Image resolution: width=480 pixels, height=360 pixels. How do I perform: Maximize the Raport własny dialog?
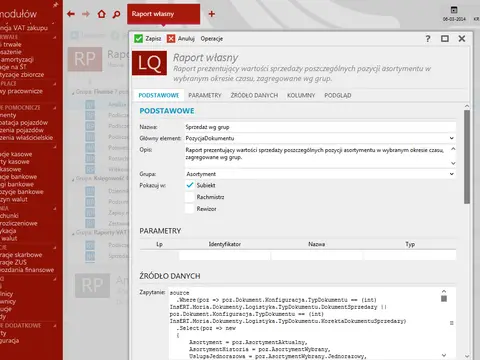(x=445, y=39)
